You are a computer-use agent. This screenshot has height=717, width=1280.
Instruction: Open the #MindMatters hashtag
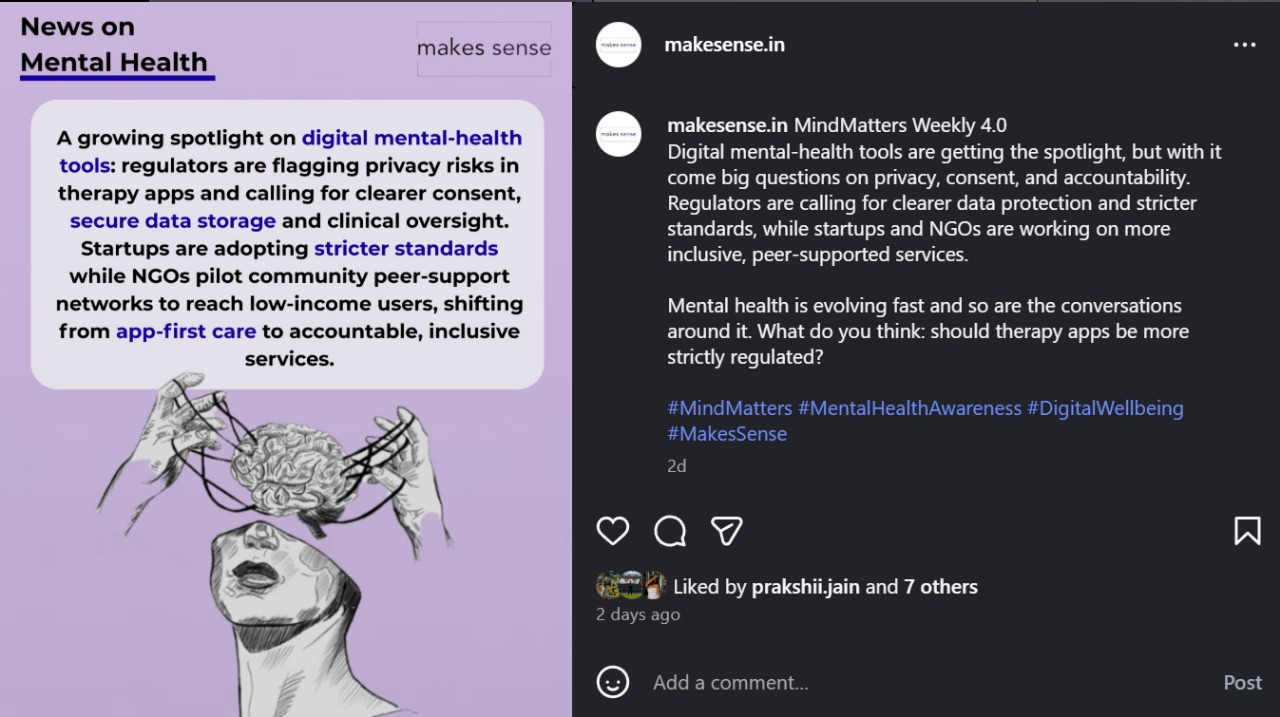tap(729, 408)
